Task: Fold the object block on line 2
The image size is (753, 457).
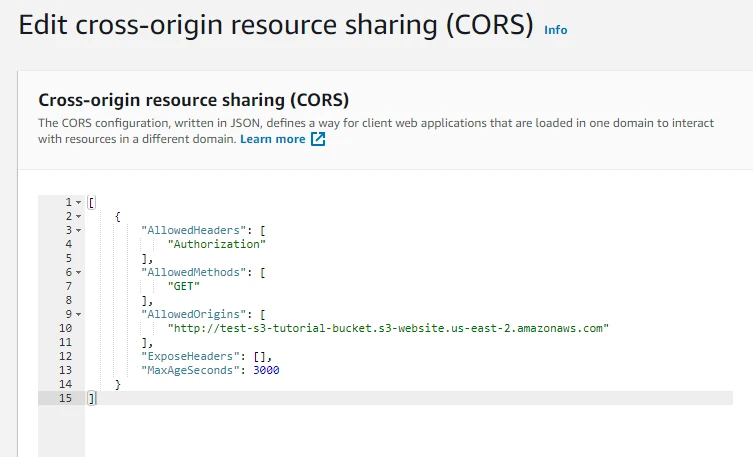Action: (79, 216)
